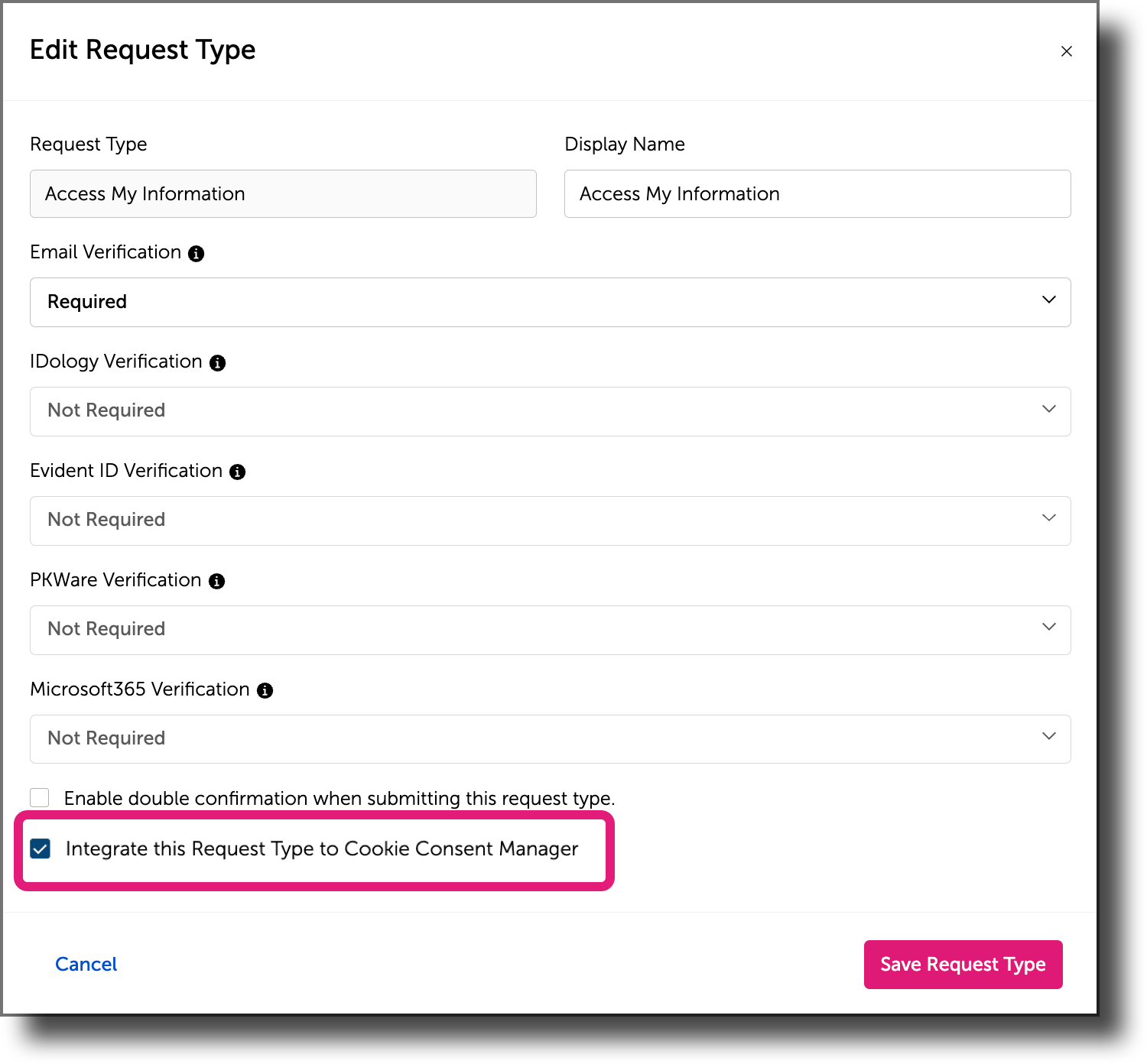Image resolution: width=1147 pixels, height=1064 pixels.
Task: Enable double confirmation for this request type
Action: tap(40, 797)
